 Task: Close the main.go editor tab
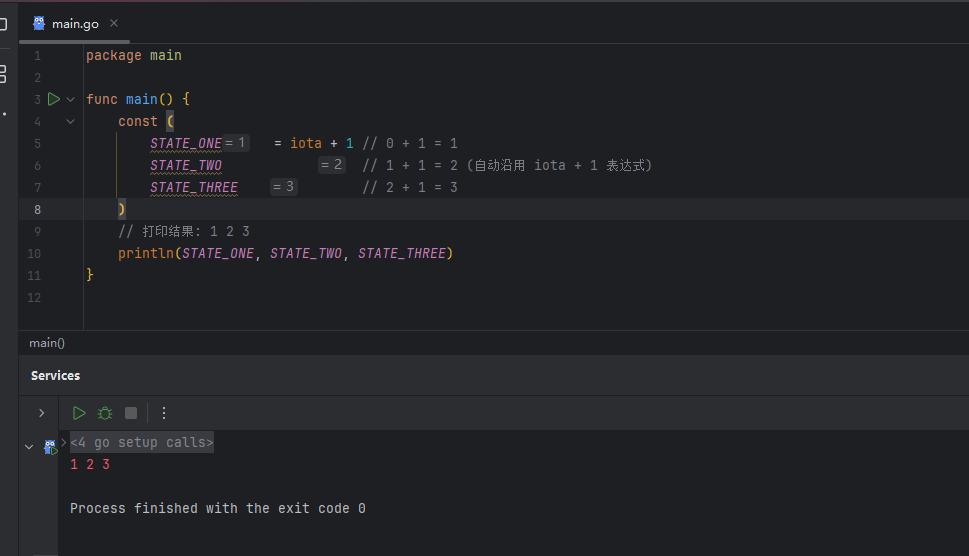(114, 23)
